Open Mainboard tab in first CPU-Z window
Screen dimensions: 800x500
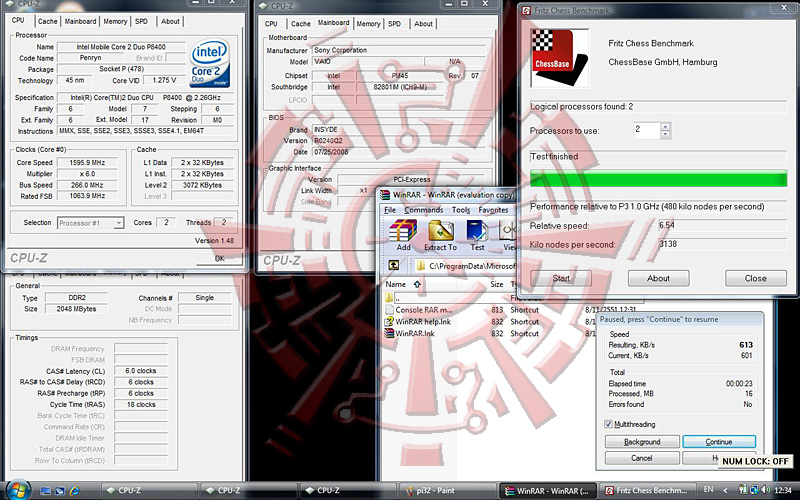tap(81, 21)
